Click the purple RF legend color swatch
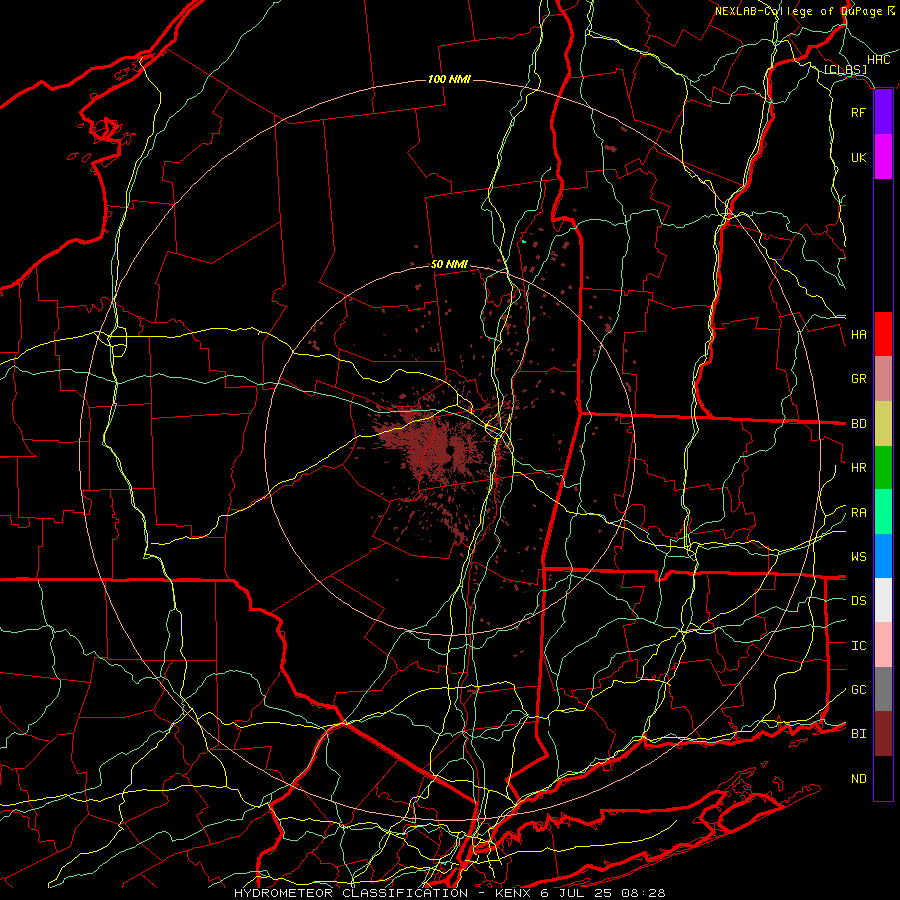 (x=883, y=112)
